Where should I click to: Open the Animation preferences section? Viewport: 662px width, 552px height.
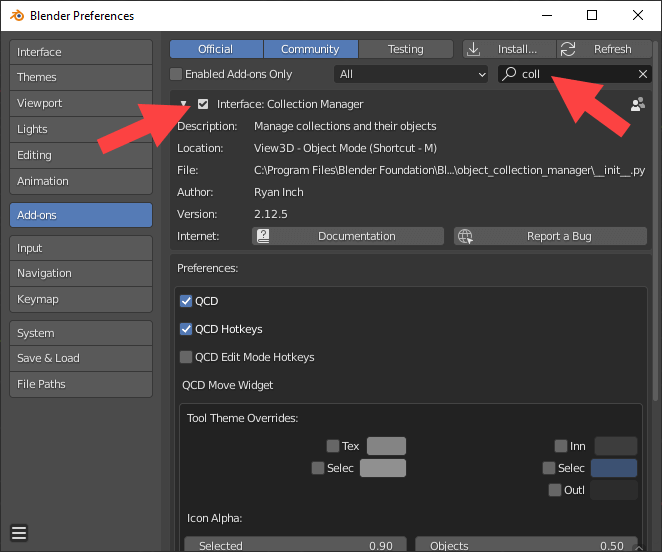tap(81, 181)
